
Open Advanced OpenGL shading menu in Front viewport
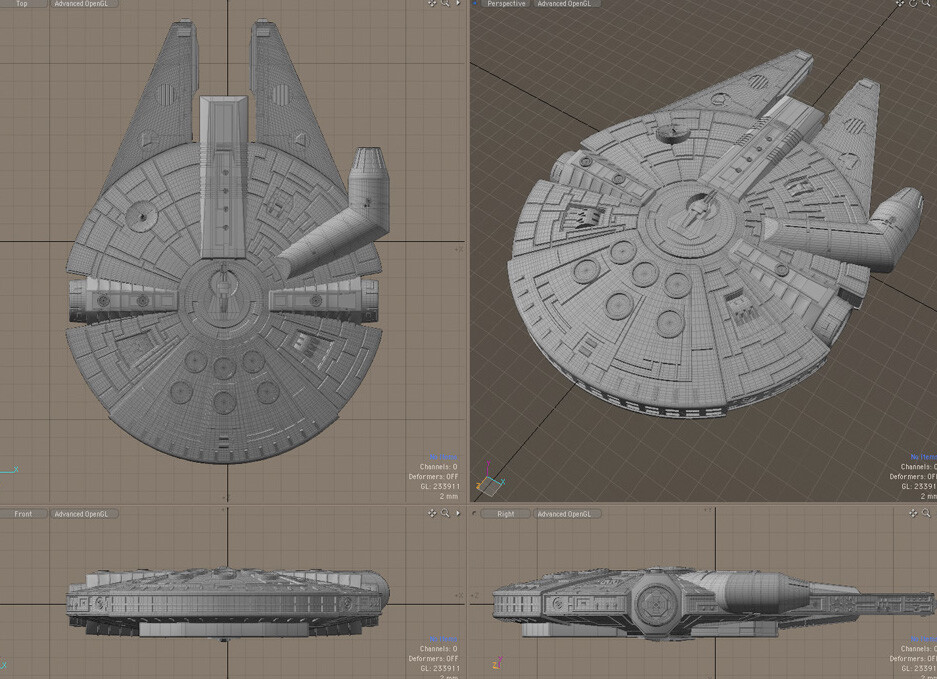pos(83,513)
